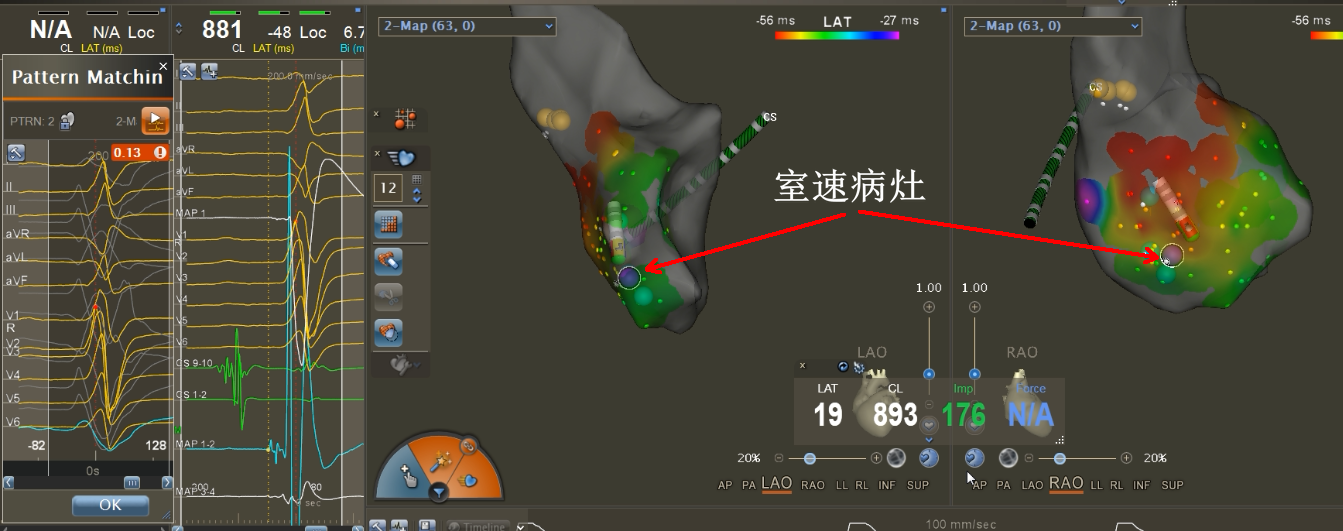This screenshot has height=531, width=1343.
Task: Select the hammer-style map editing tool
Action: (x=388, y=262)
